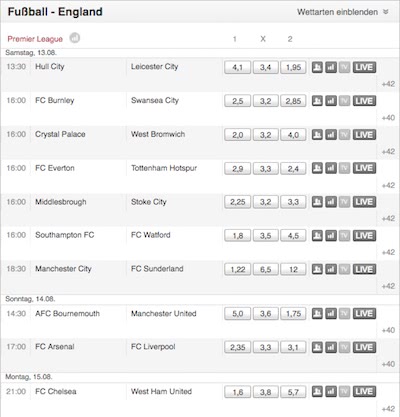Open statistics chart icon for FC Burnley match
Image resolution: width=400 pixels, height=417 pixels.
click(331, 101)
